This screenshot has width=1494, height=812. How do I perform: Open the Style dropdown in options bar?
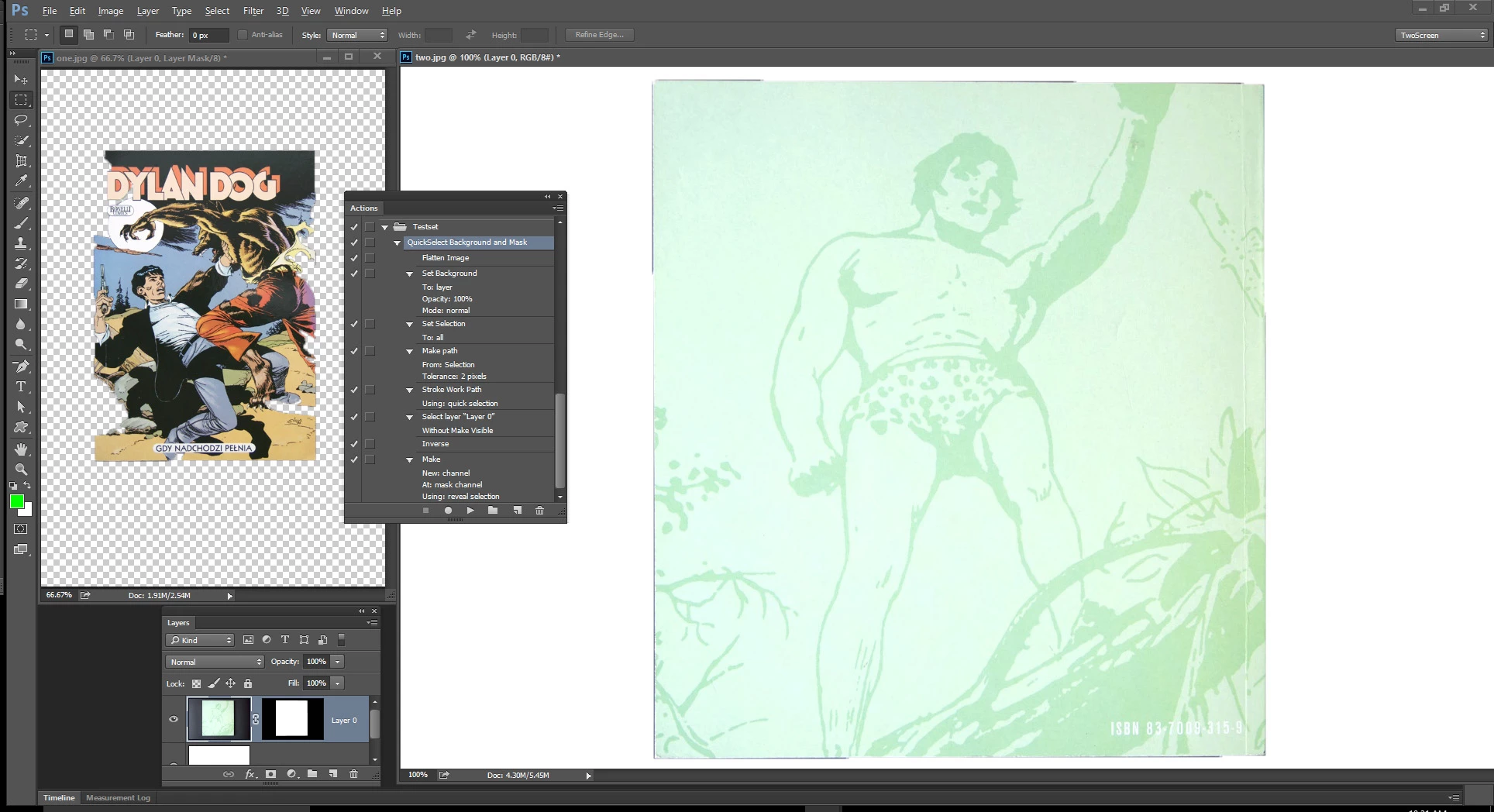(356, 35)
